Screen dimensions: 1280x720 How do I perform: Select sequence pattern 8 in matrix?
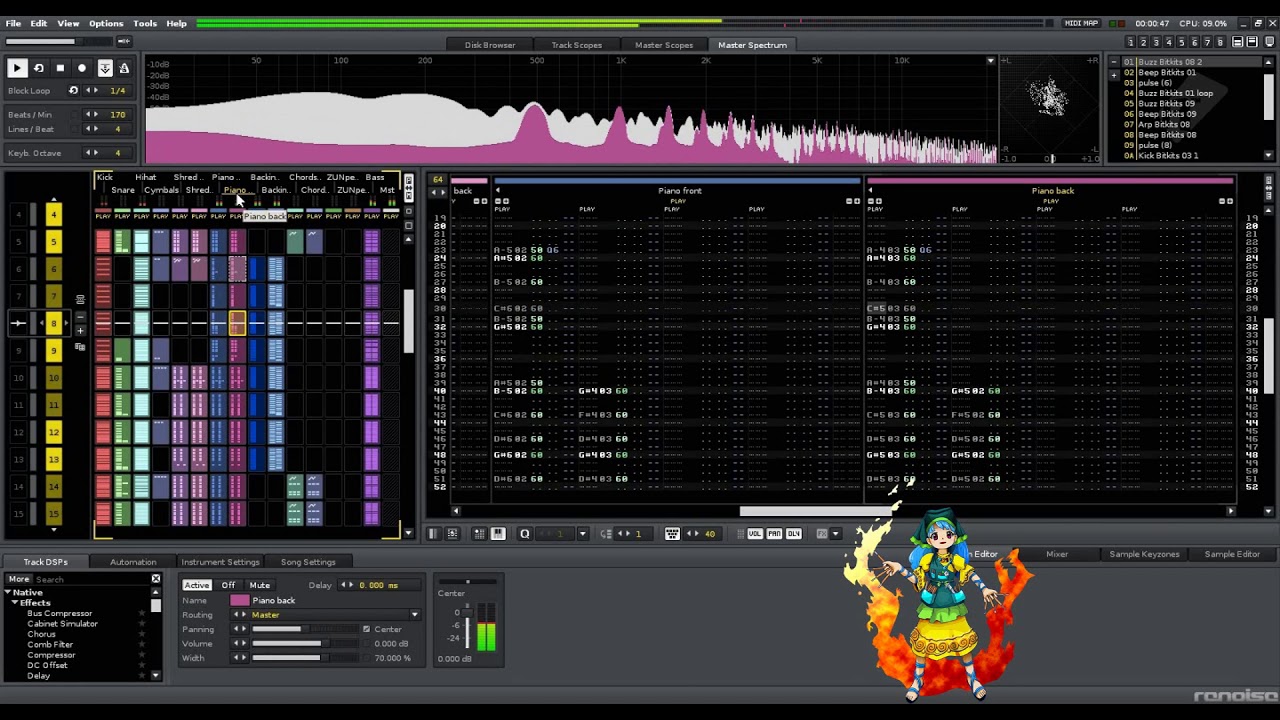click(x=54, y=323)
